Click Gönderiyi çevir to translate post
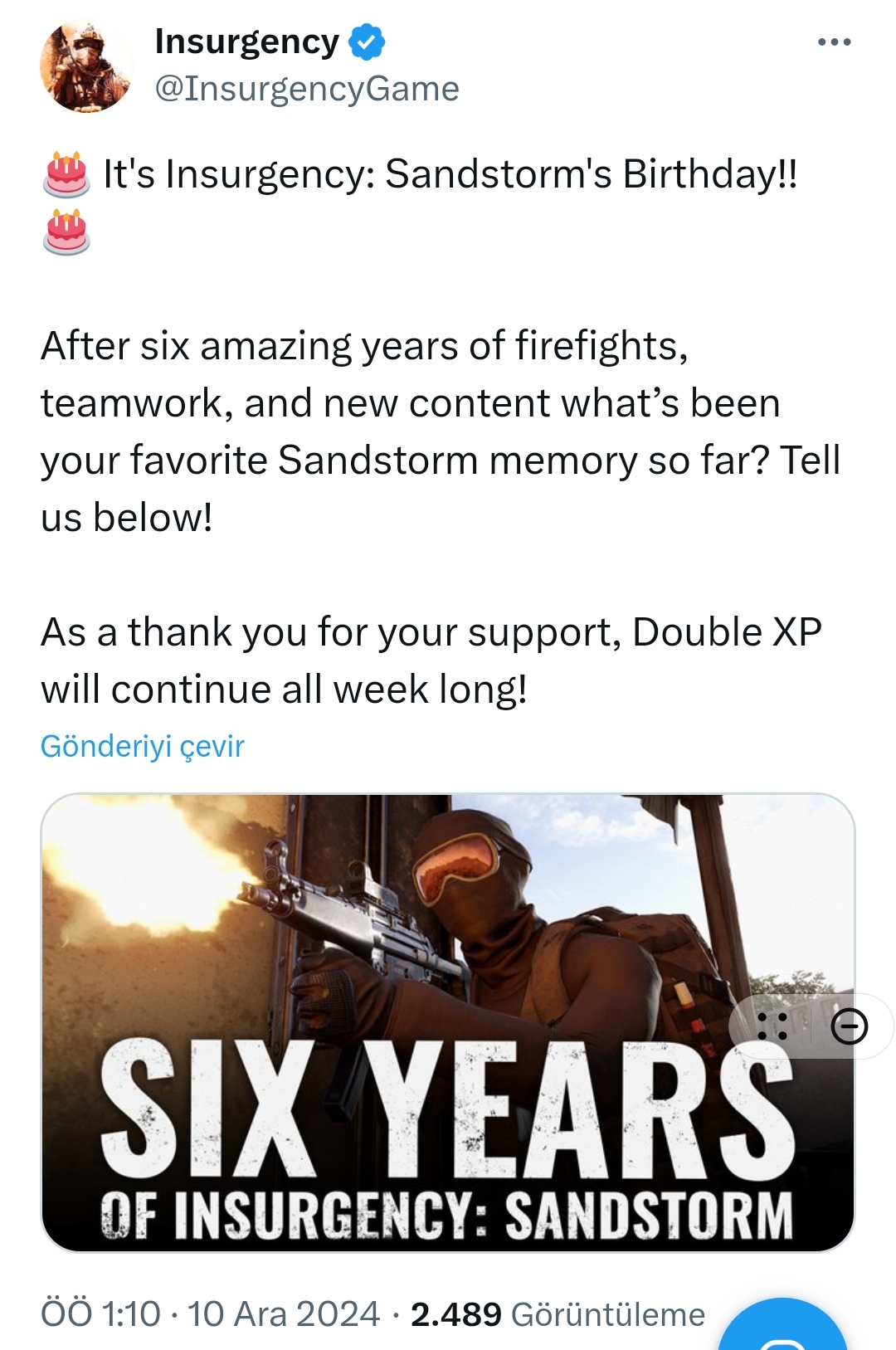 coord(143,746)
